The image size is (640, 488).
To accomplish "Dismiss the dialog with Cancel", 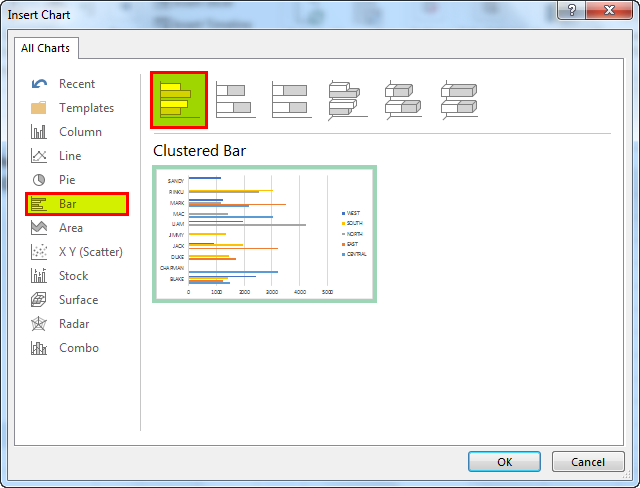I will 588,461.
